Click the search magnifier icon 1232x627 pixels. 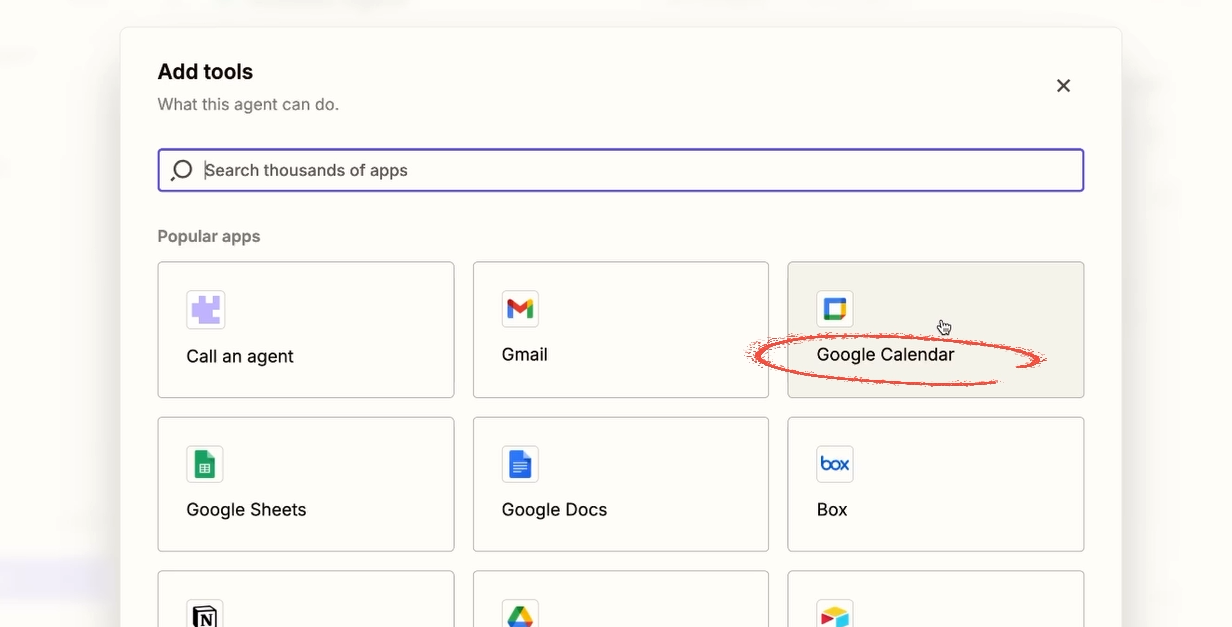point(181,170)
